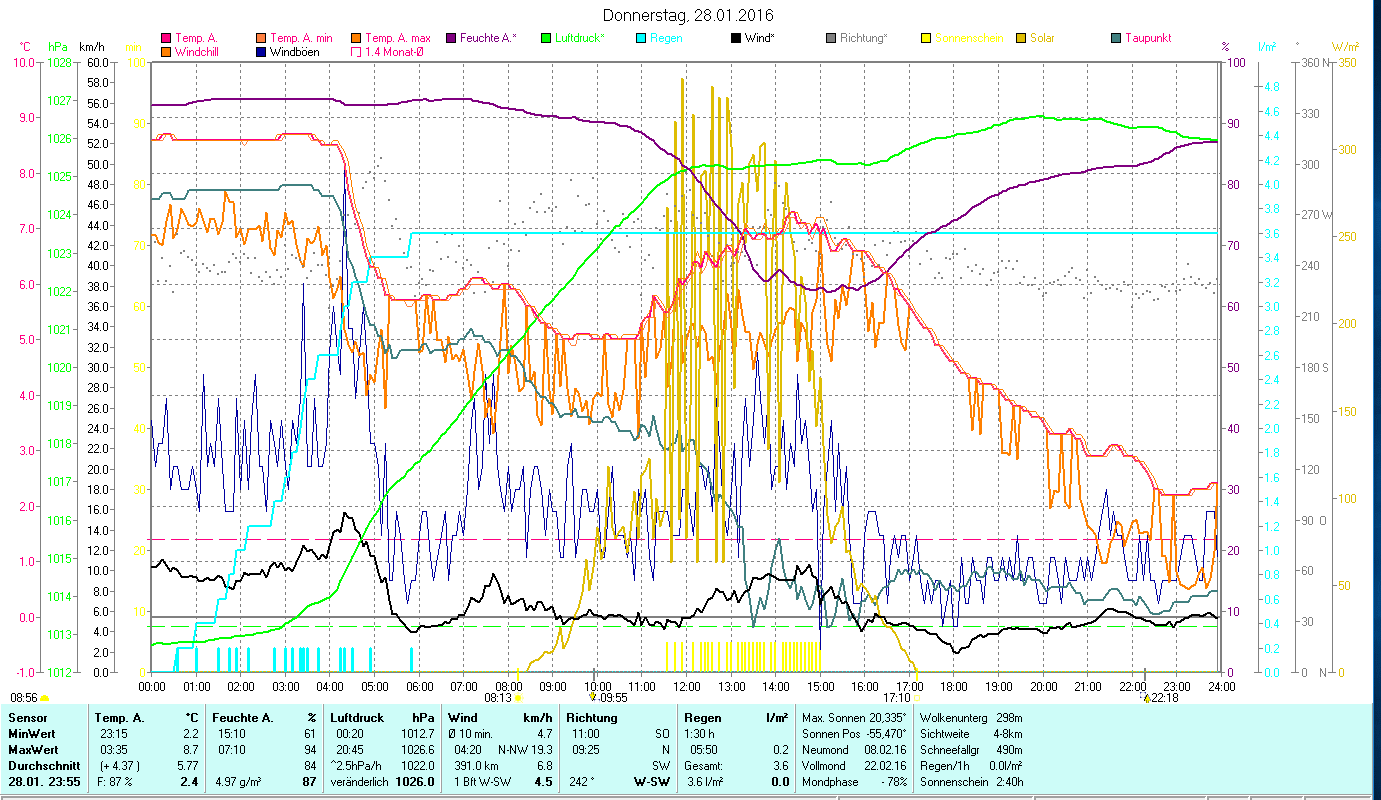Click the sun icon next to 08:56
Viewport: 1381px width, 800px height.
point(45,698)
